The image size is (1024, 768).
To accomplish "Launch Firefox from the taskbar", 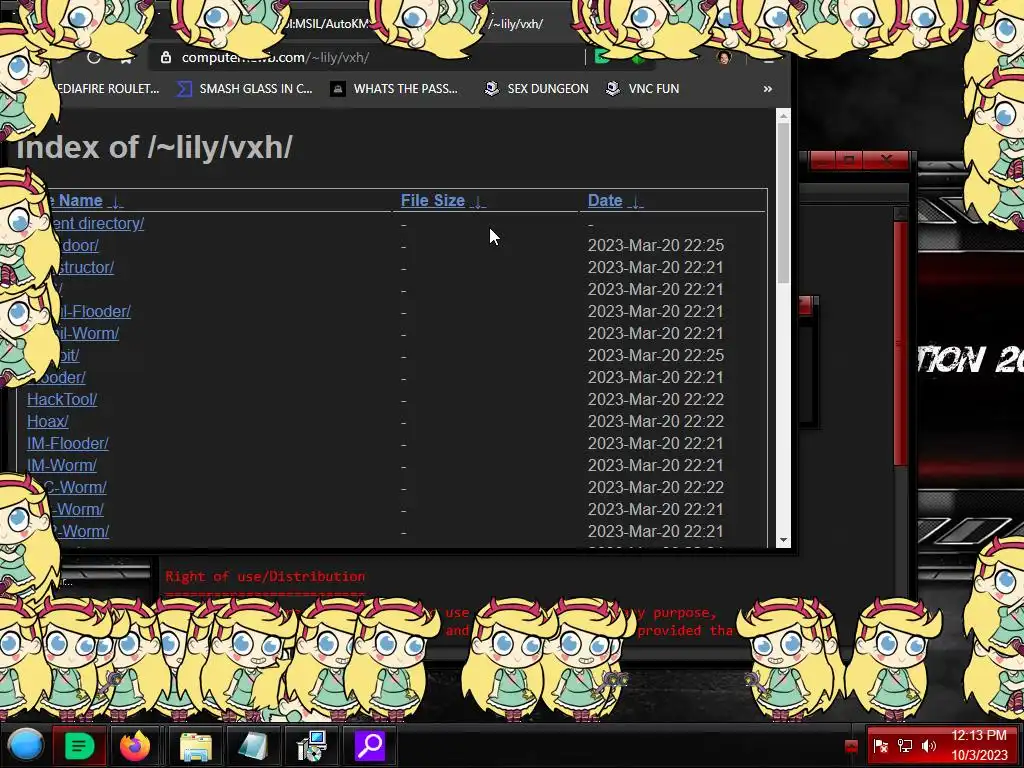I will (x=135, y=746).
